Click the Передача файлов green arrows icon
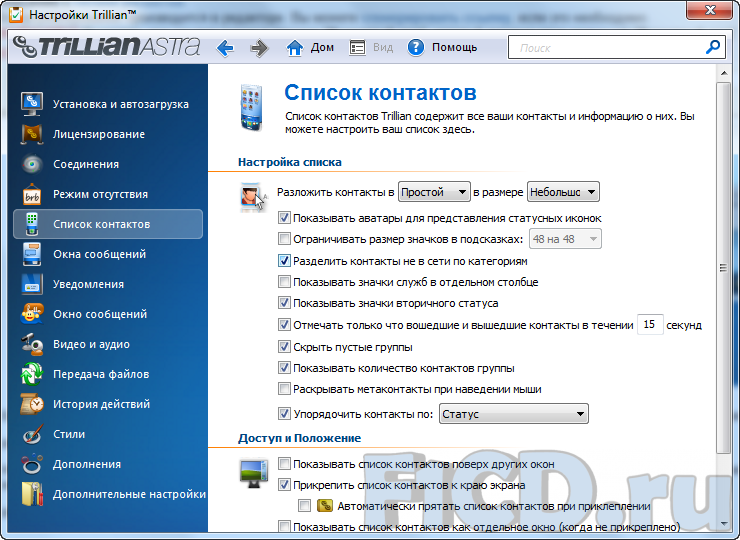 (x=32, y=374)
